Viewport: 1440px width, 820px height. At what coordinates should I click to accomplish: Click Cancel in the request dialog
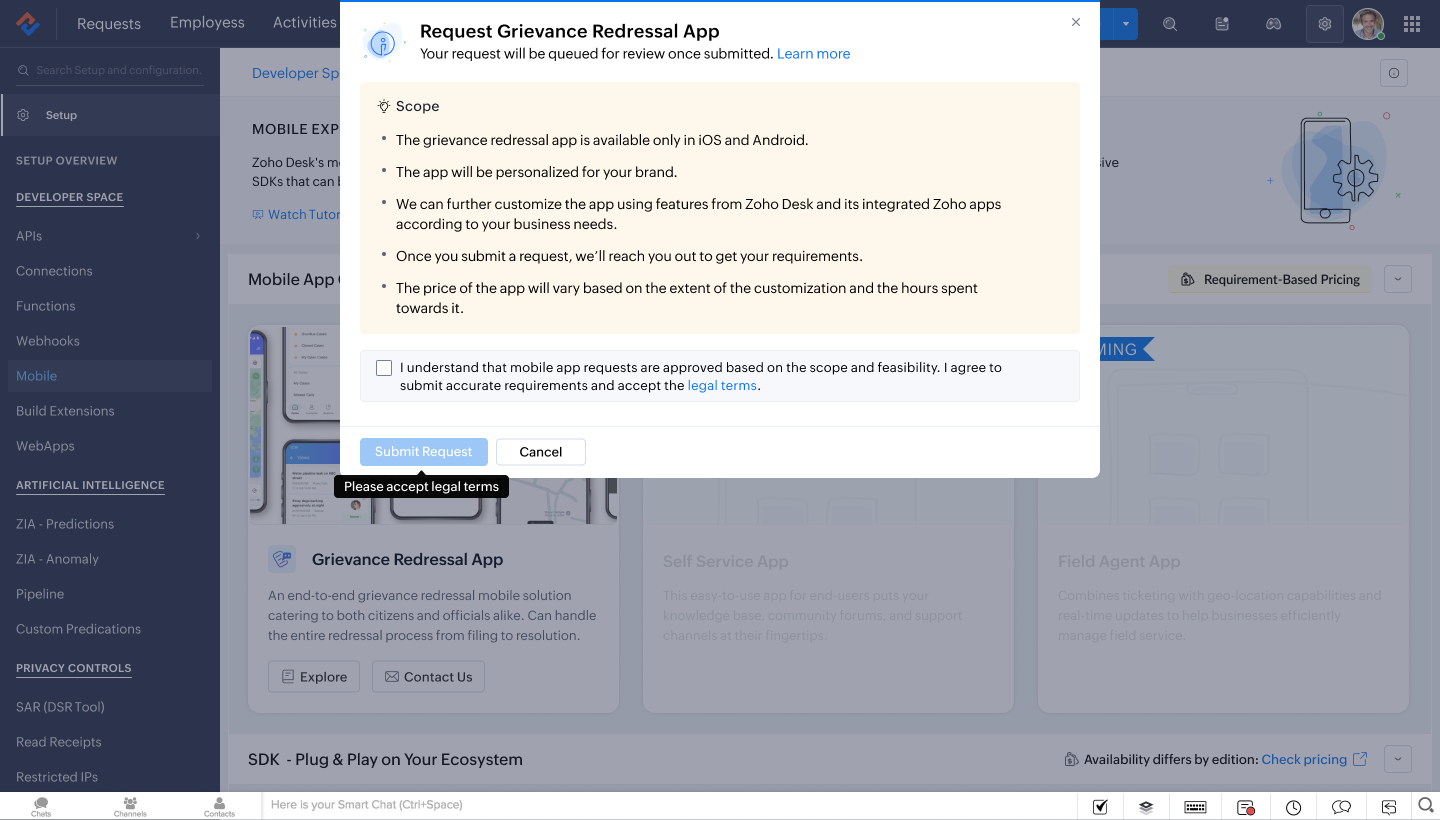pyautogui.click(x=541, y=452)
